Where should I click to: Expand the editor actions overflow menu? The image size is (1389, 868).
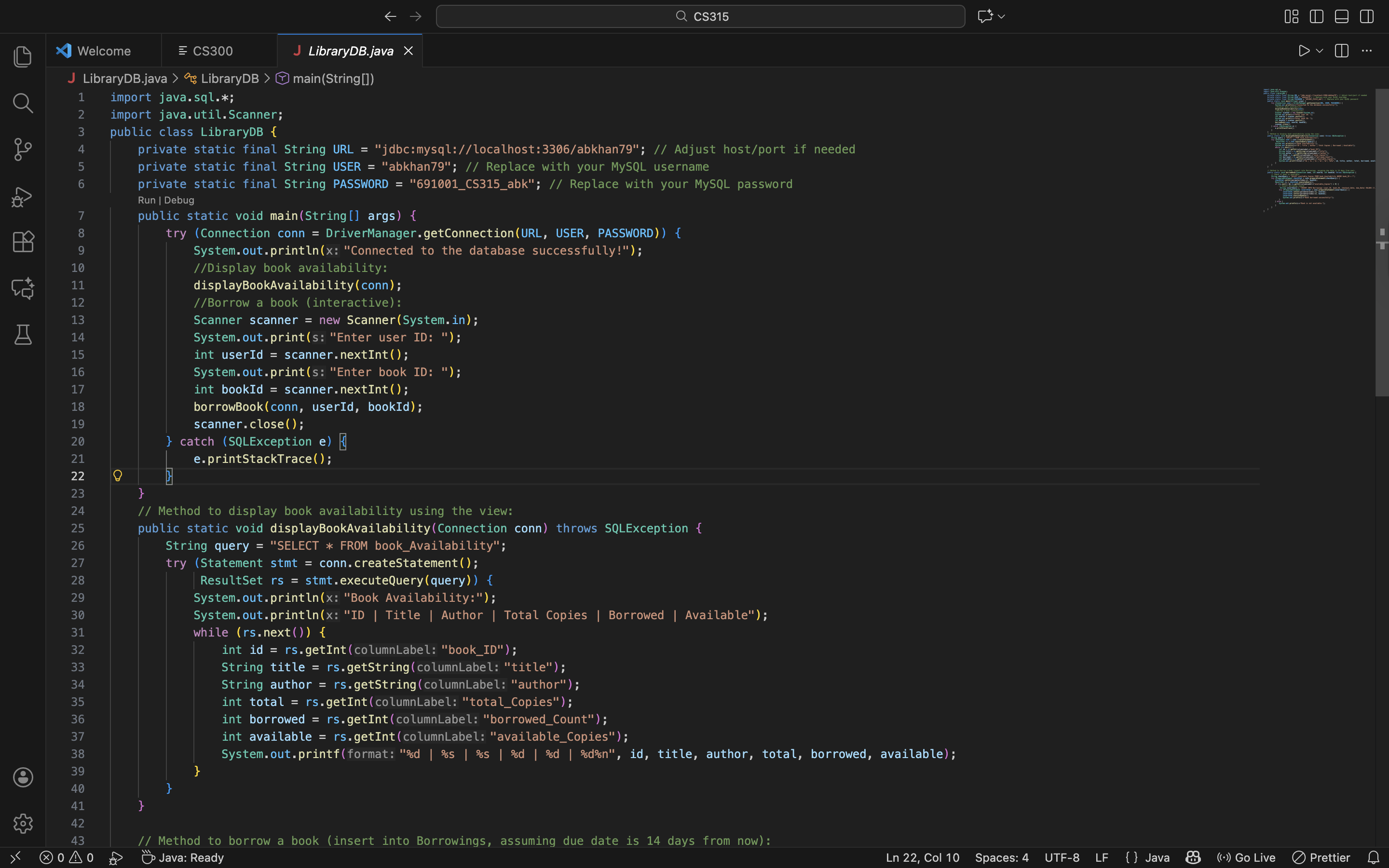tap(1367, 51)
